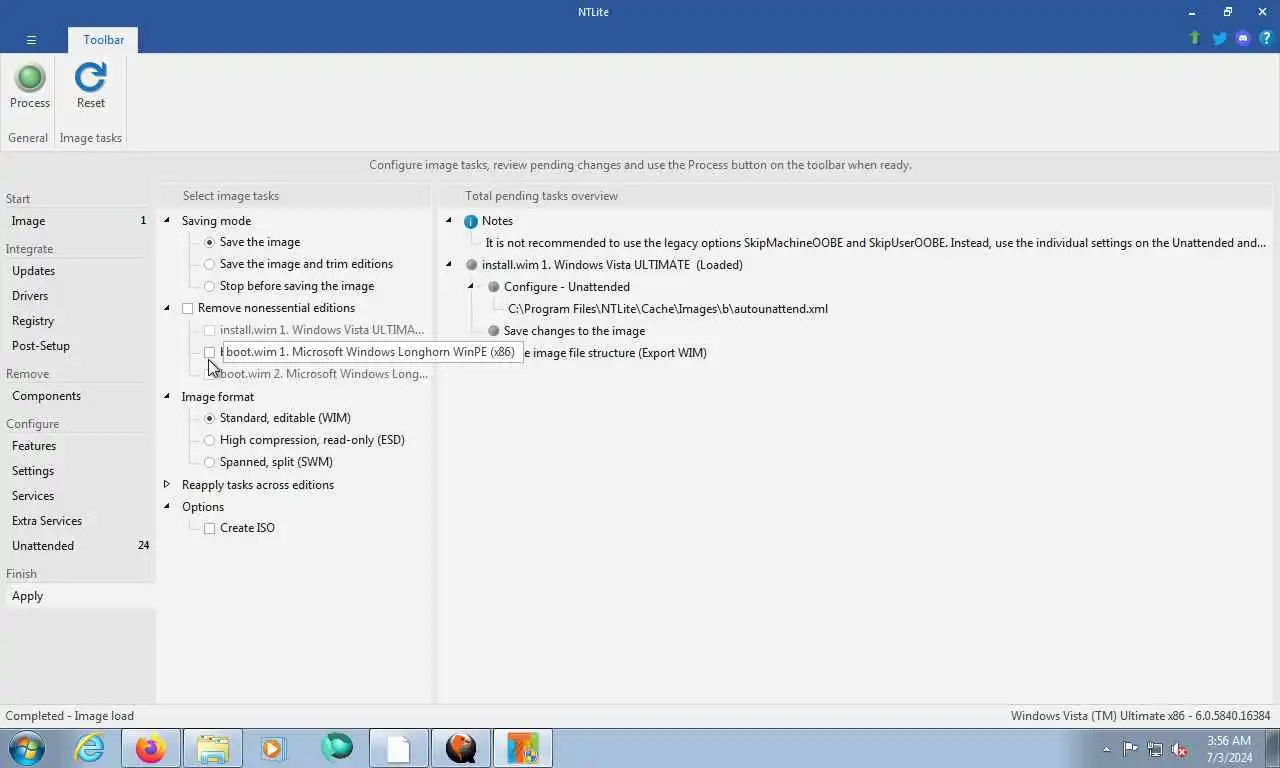1280x768 pixels.
Task: Collapse the install.wim pending tasks node
Action: [x=449, y=264]
